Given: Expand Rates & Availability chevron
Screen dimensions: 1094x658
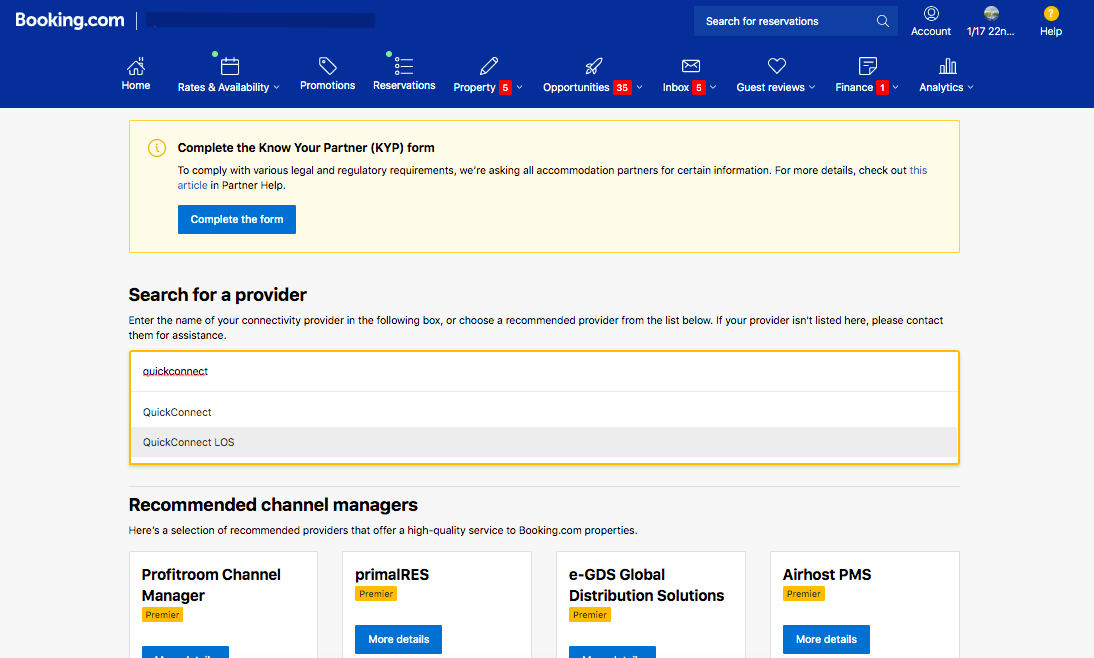Looking at the screenshot, I should [276, 87].
